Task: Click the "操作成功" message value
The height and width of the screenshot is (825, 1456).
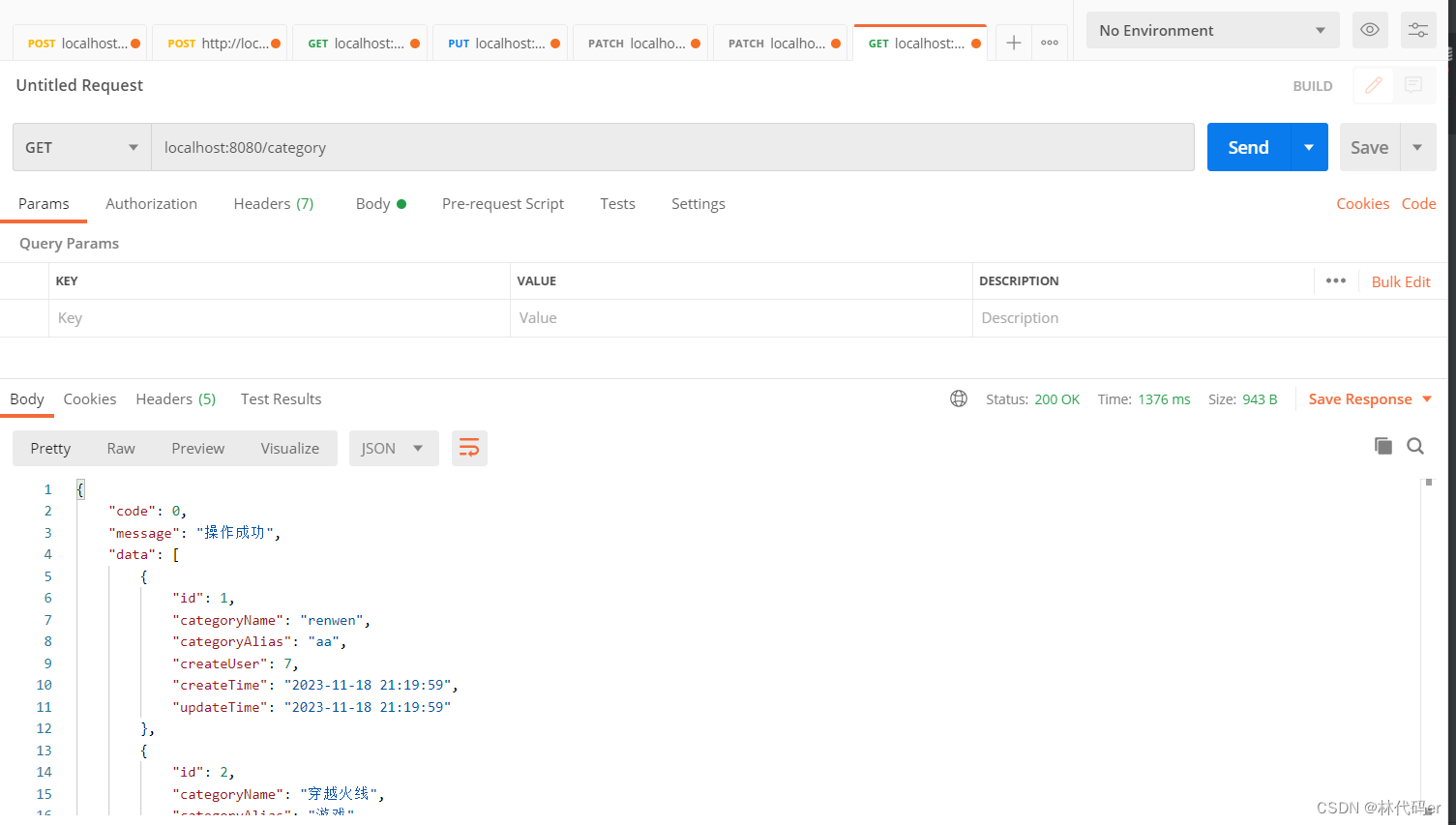Action: pos(236,533)
